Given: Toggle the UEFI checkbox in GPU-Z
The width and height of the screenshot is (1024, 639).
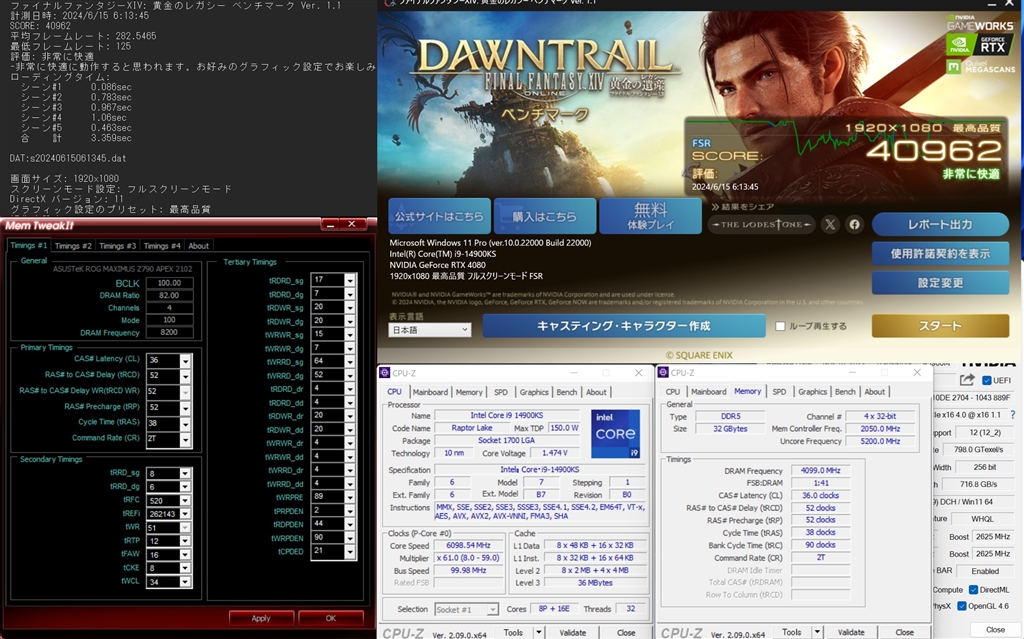Looking at the screenshot, I should click(x=988, y=380).
